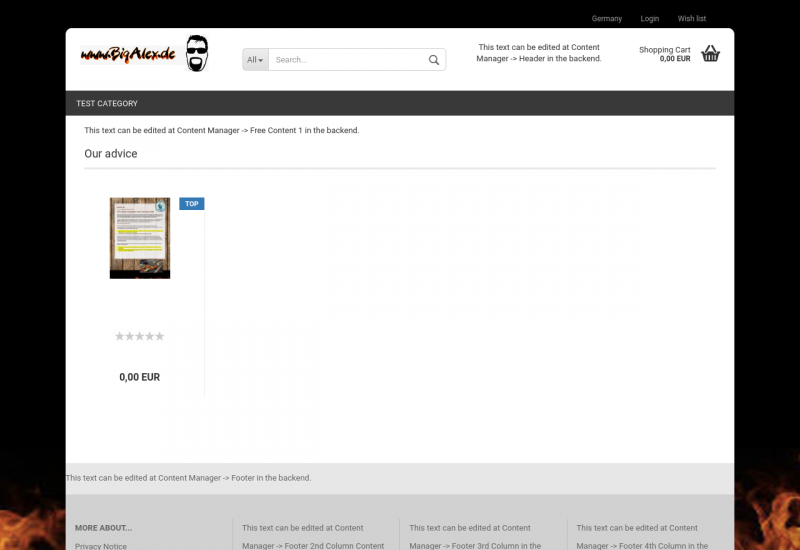Click the 0,00 EUR product price
Image resolution: width=800 pixels, height=550 pixels.
(139, 378)
